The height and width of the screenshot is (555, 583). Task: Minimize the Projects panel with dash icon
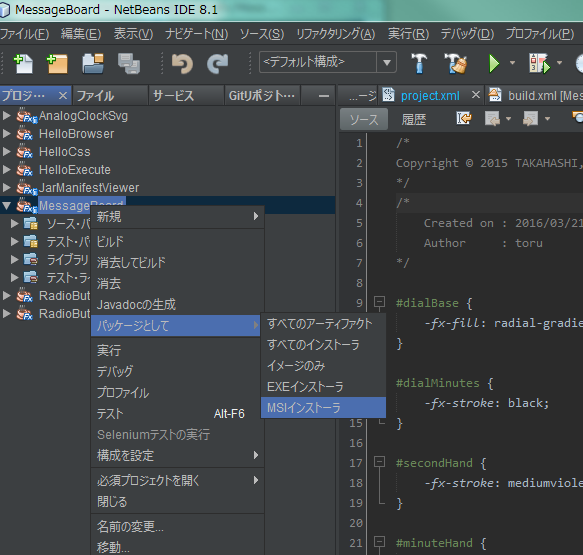tap(324, 96)
